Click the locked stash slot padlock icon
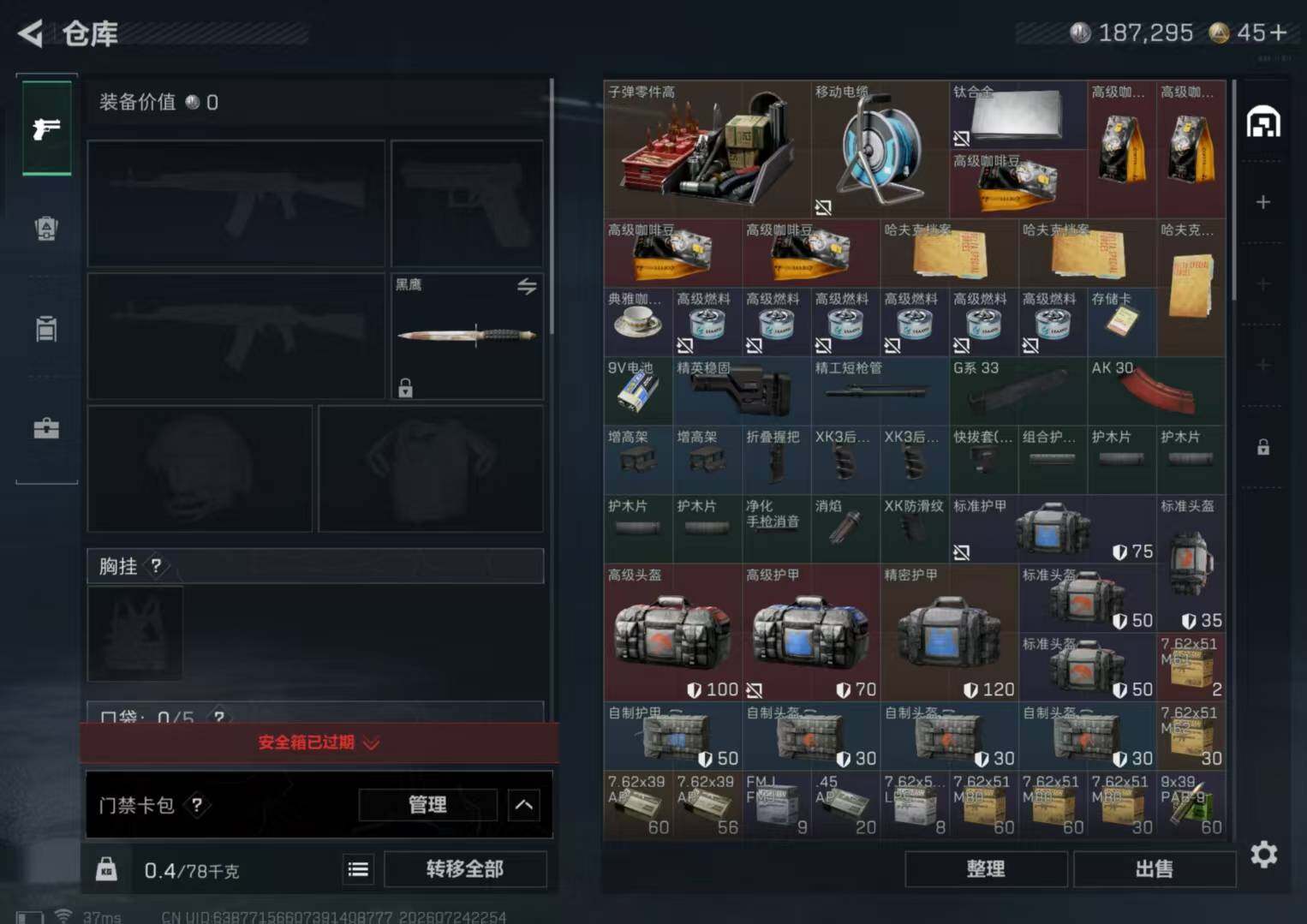 [x=1263, y=447]
